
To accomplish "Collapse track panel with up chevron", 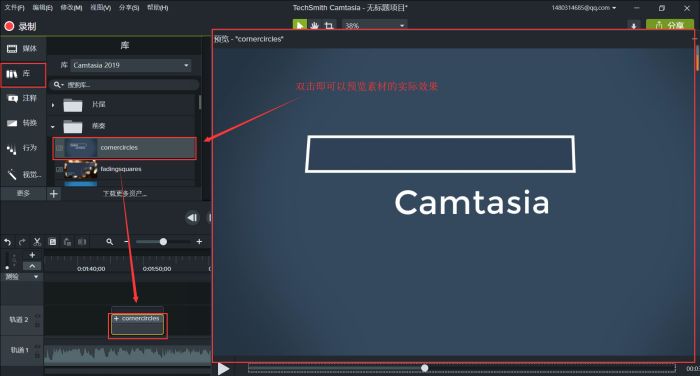I will pos(32,266).
